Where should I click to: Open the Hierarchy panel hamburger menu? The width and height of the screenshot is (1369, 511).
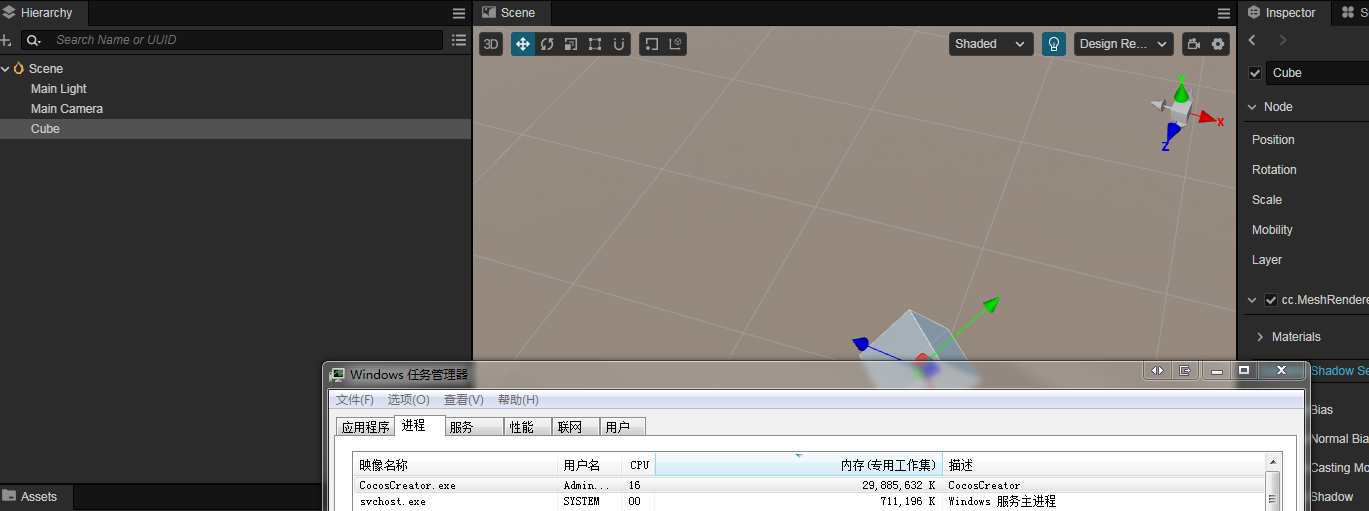click(458, 13)
